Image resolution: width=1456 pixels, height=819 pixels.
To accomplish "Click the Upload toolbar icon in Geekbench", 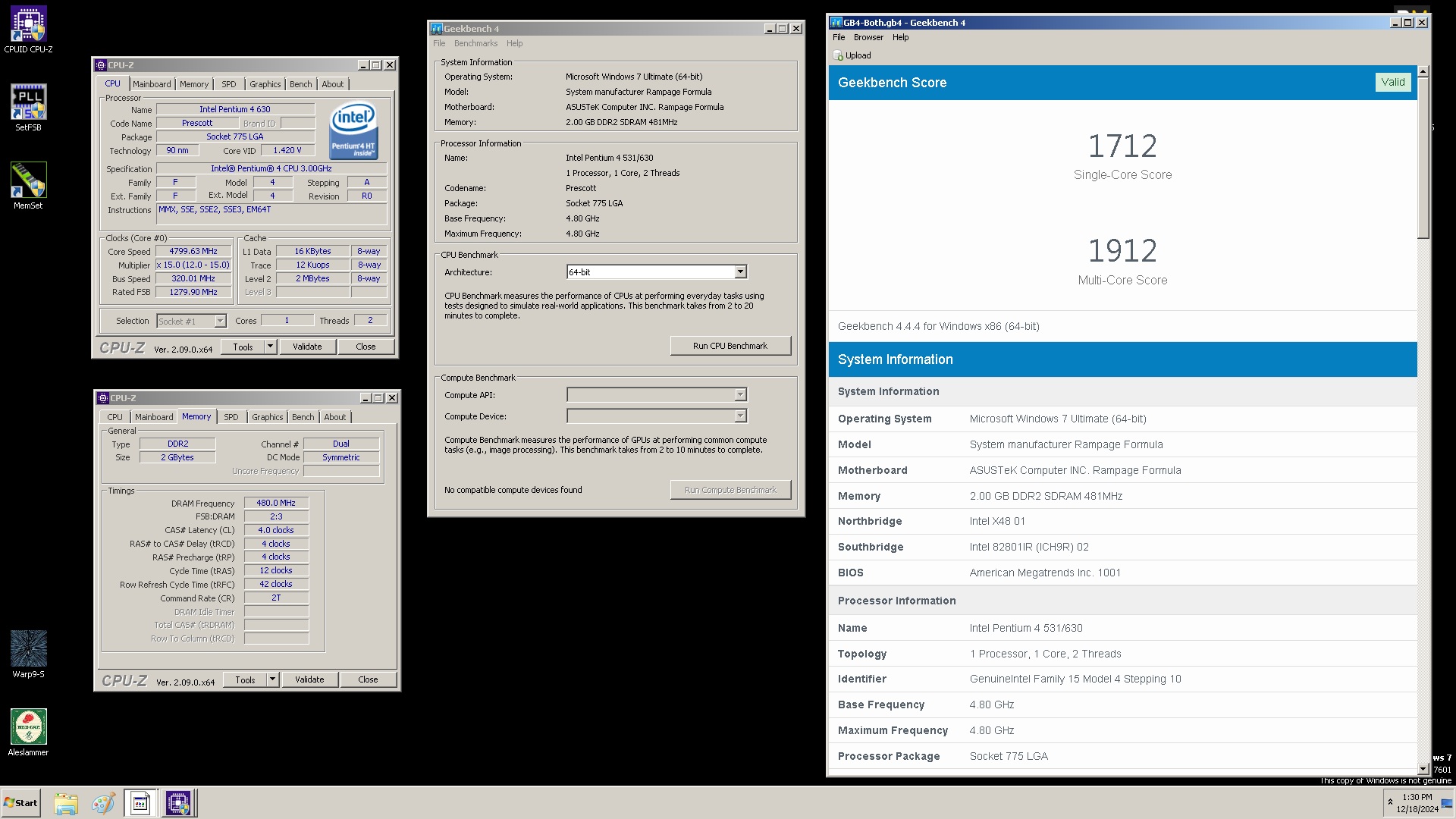I will pyautogui.click(x=838, y=55).
